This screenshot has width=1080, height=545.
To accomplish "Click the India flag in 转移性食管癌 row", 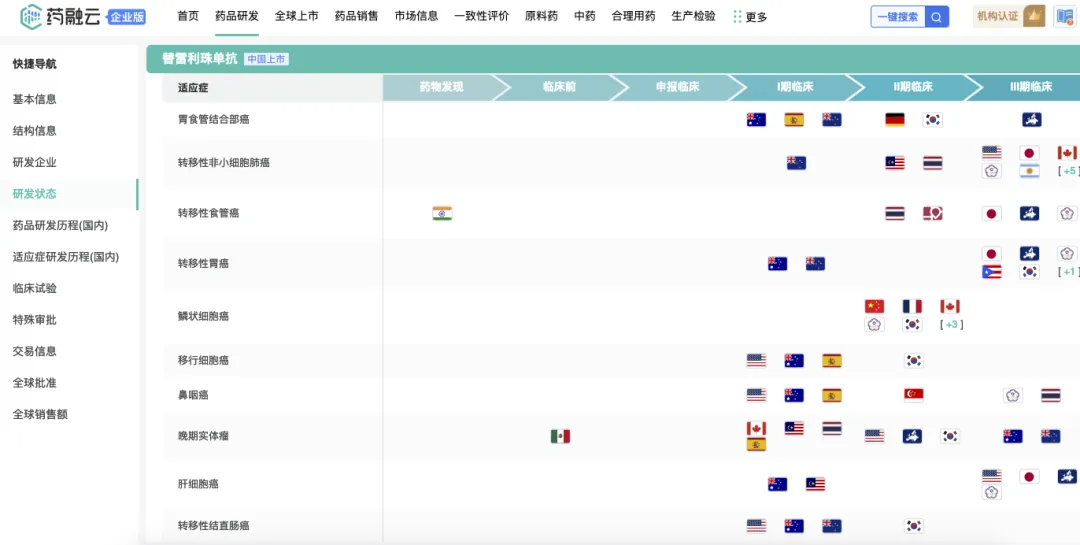I will click(442, 213).
